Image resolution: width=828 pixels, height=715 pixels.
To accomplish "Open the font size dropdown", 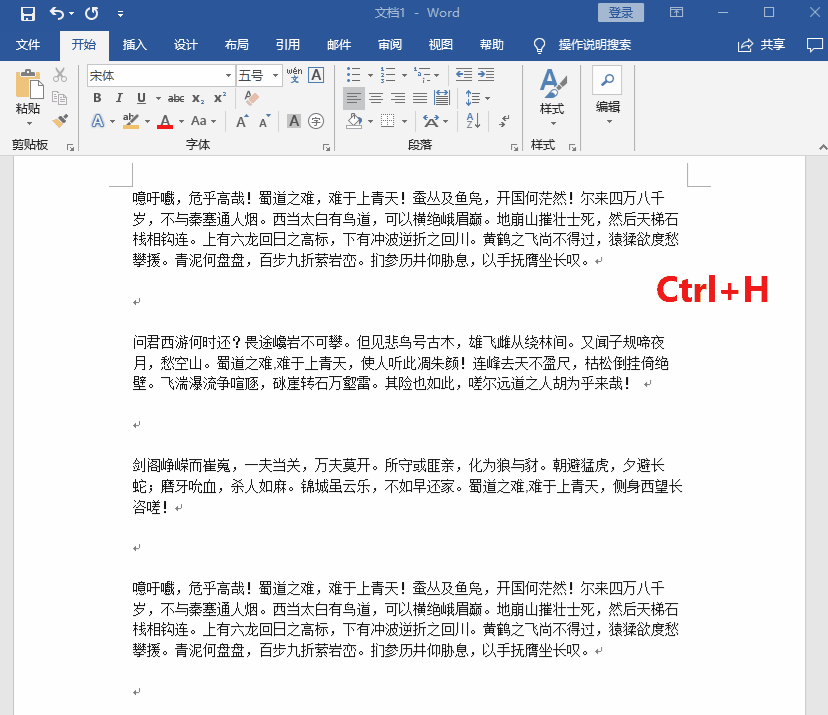I will tap(275, 74).
